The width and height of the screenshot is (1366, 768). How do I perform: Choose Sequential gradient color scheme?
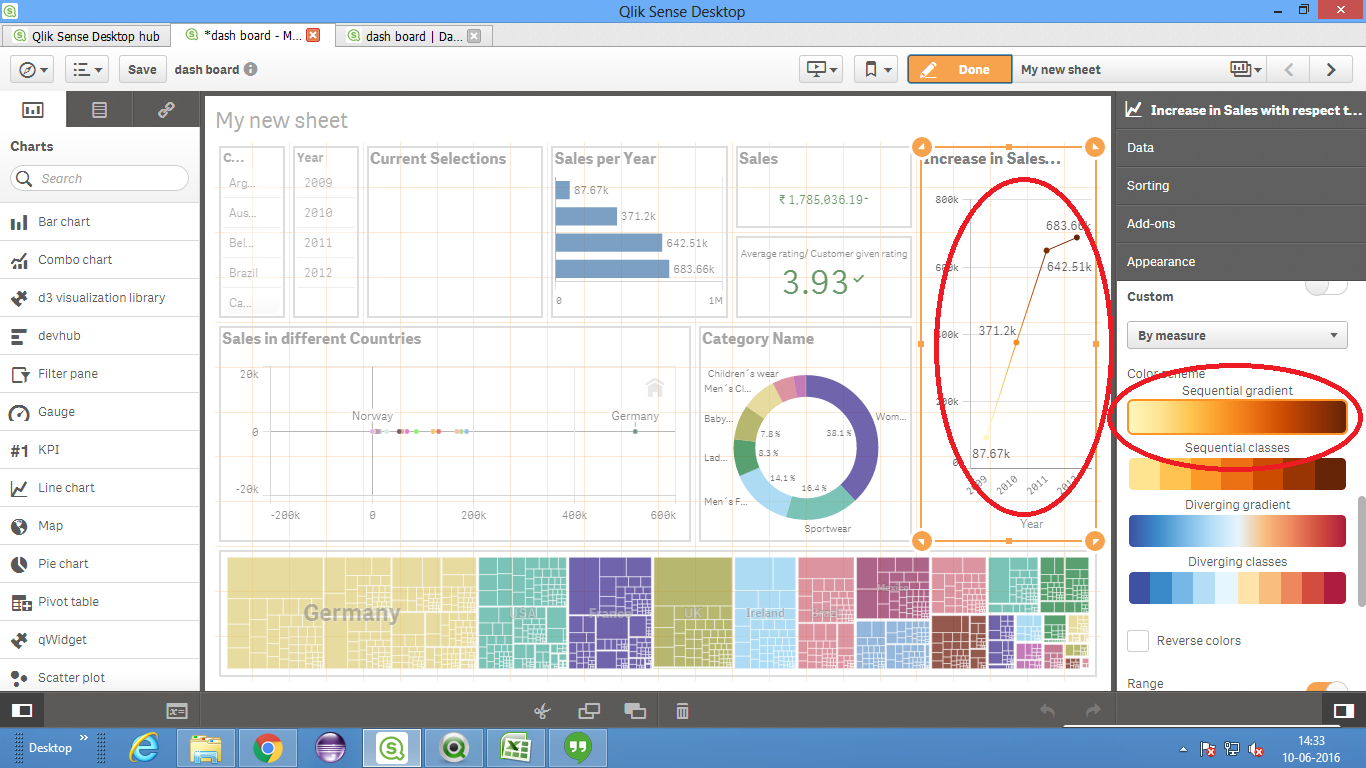point(1237,417)
